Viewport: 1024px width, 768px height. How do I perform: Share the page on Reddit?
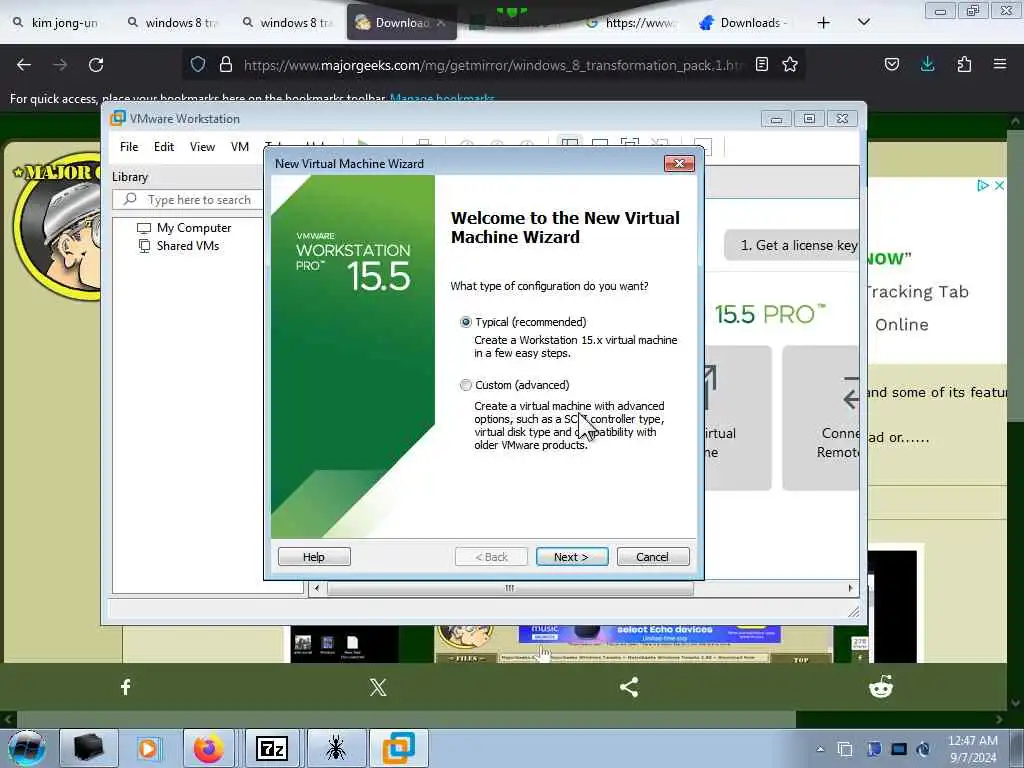pos(881,687)
